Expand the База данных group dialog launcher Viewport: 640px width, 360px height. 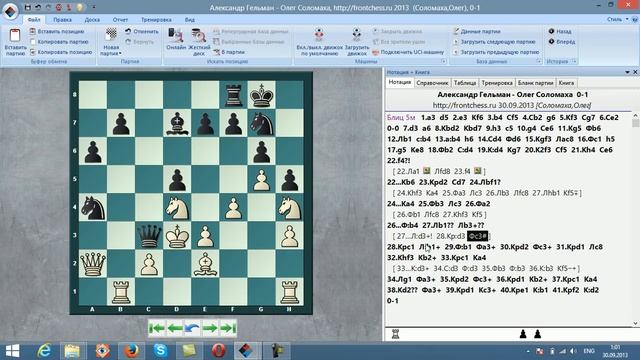tap(539, 61)
